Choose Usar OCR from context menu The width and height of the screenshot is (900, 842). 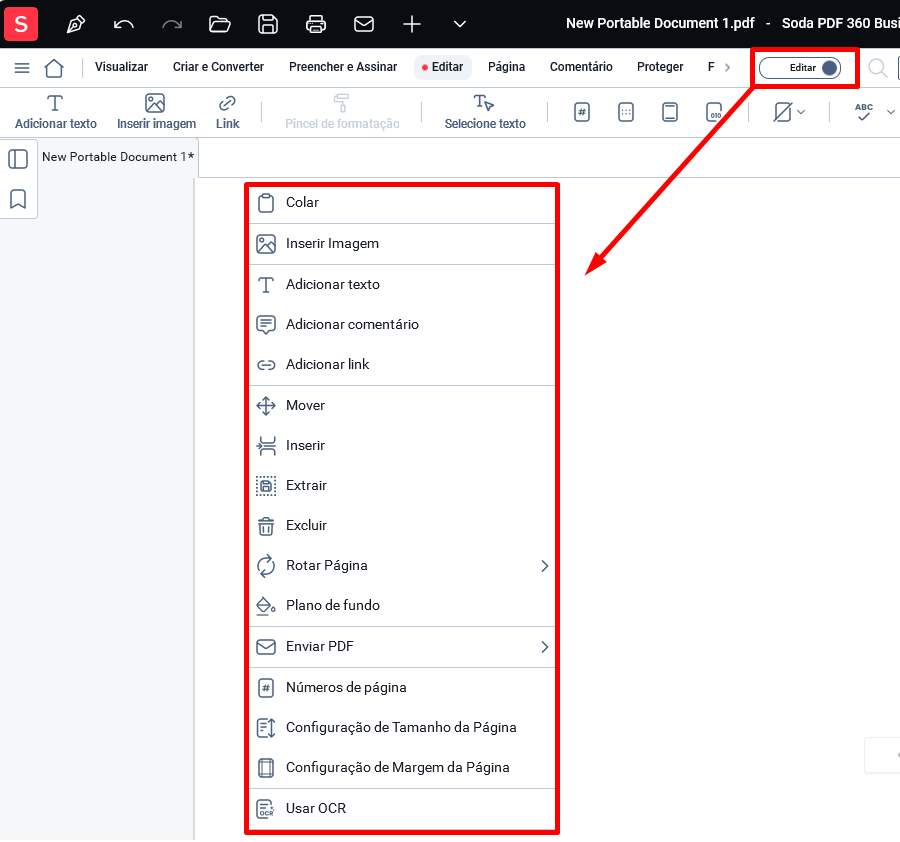pyautogui.click(x=402, y=809)
